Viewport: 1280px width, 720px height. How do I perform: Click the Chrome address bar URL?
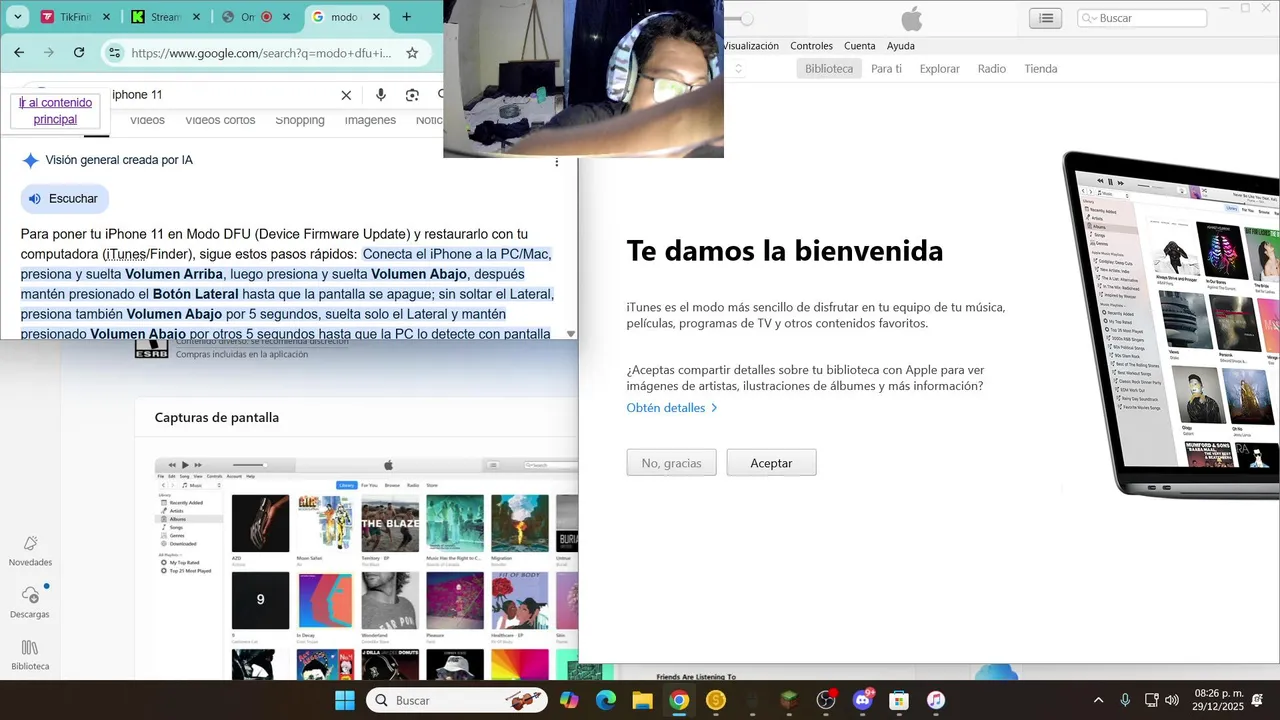(x=261, y=53)
